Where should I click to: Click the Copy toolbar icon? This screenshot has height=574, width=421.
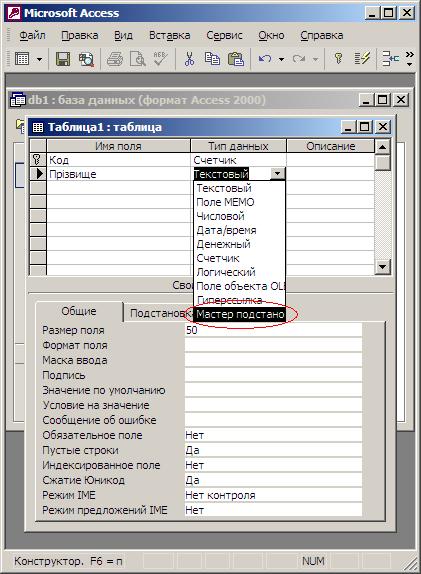[212, 59]
